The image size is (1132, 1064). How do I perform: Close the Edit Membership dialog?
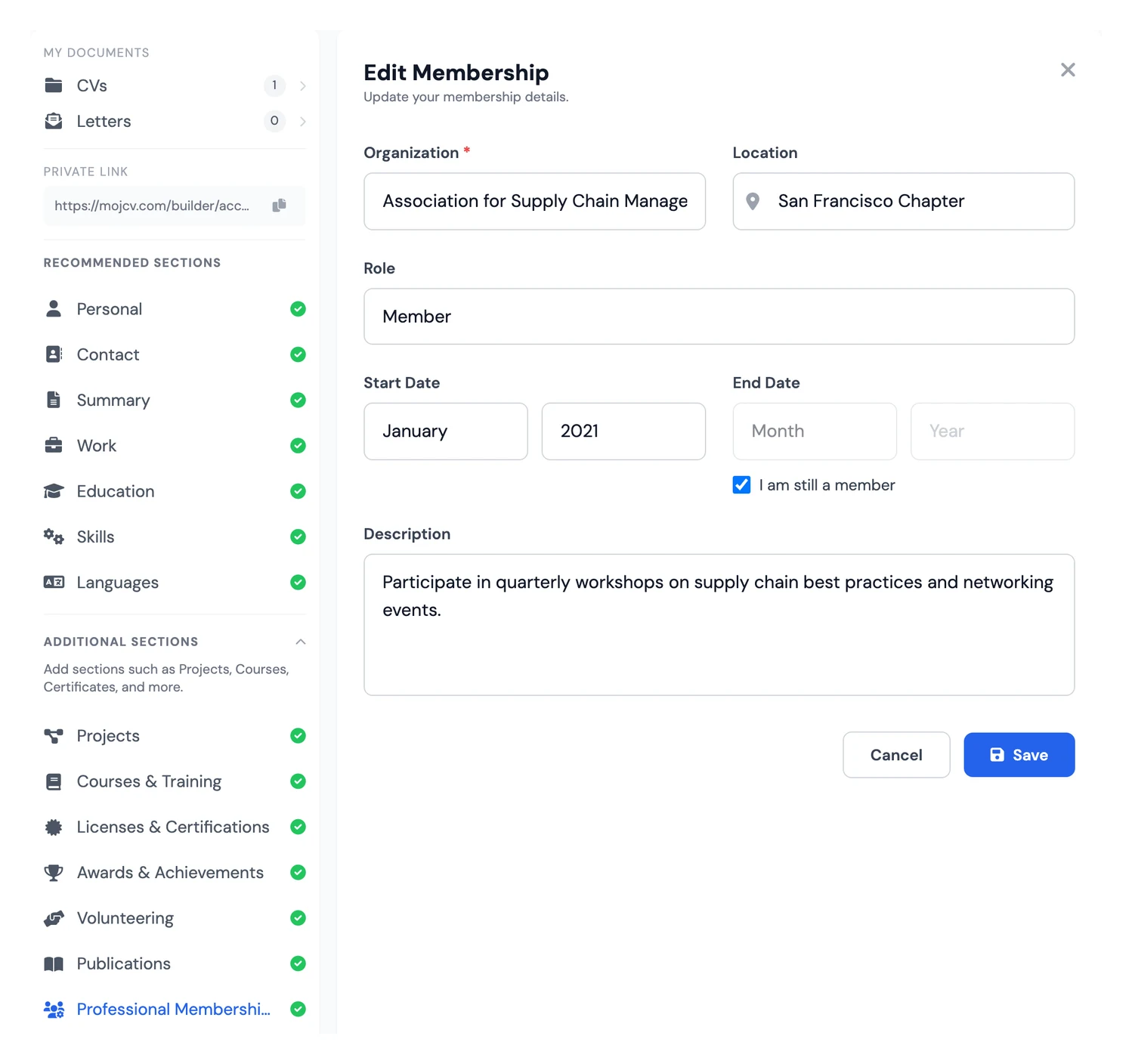[1068, 70]
